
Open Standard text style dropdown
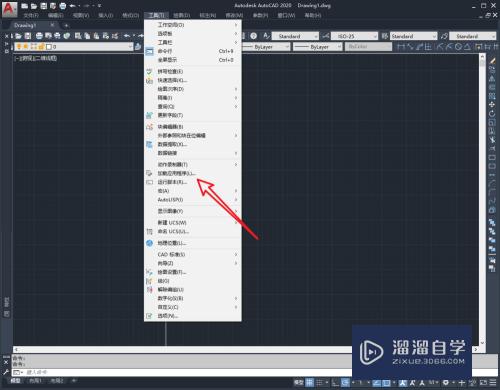[315, 36]
